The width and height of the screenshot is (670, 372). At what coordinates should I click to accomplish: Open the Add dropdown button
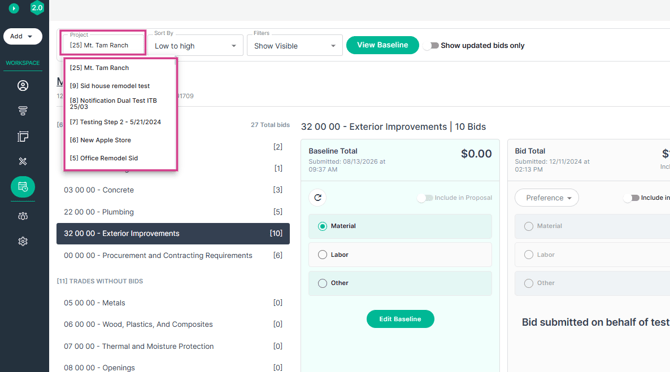(x=23, y=36)
